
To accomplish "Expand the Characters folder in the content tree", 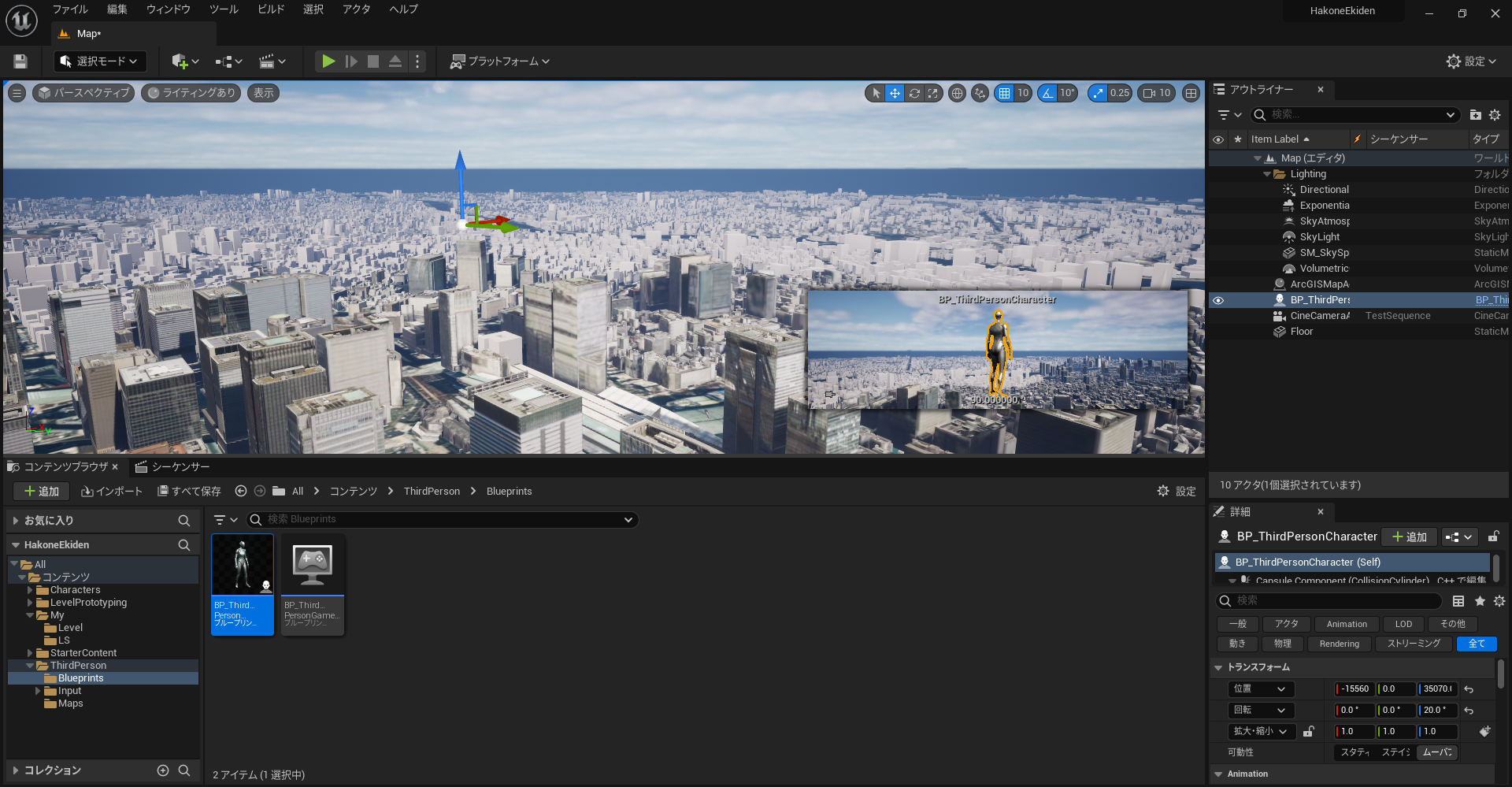I will pos(30,590).
